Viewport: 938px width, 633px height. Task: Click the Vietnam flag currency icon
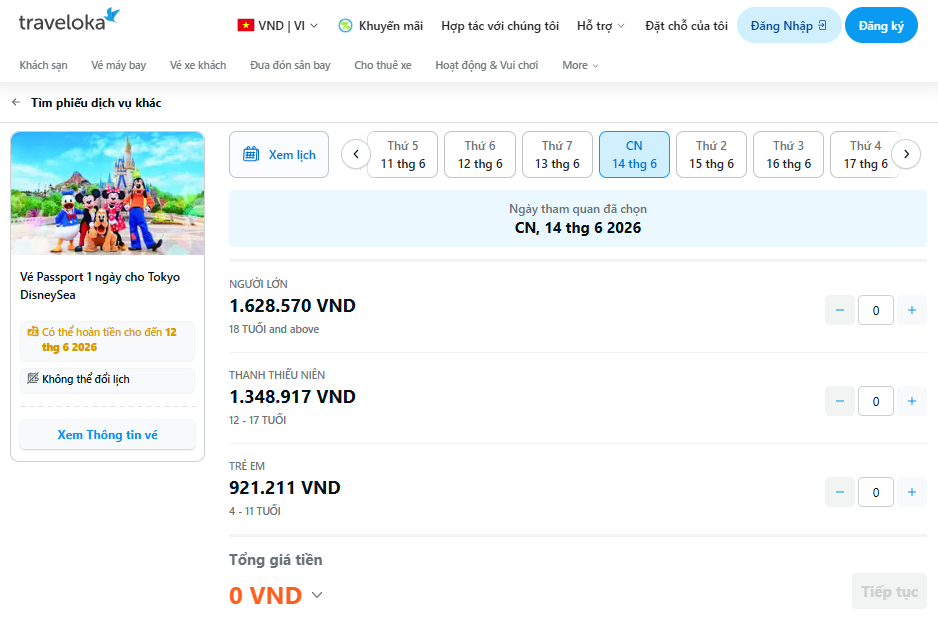point(245,26)
